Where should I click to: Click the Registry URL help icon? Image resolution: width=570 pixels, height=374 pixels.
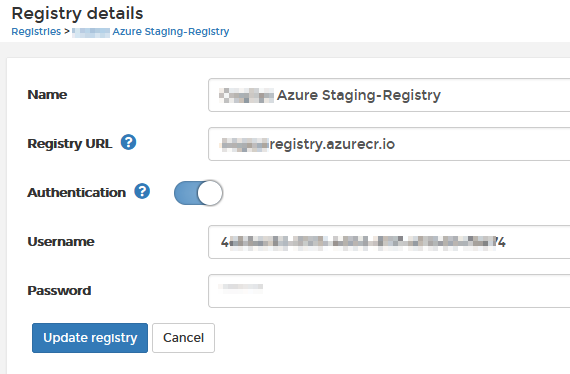click(128, 142)
